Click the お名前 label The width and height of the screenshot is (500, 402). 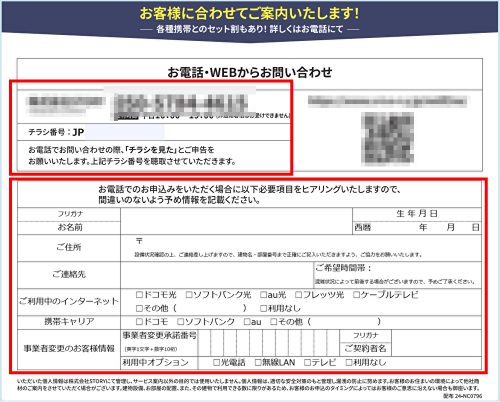tap(70, 227)
